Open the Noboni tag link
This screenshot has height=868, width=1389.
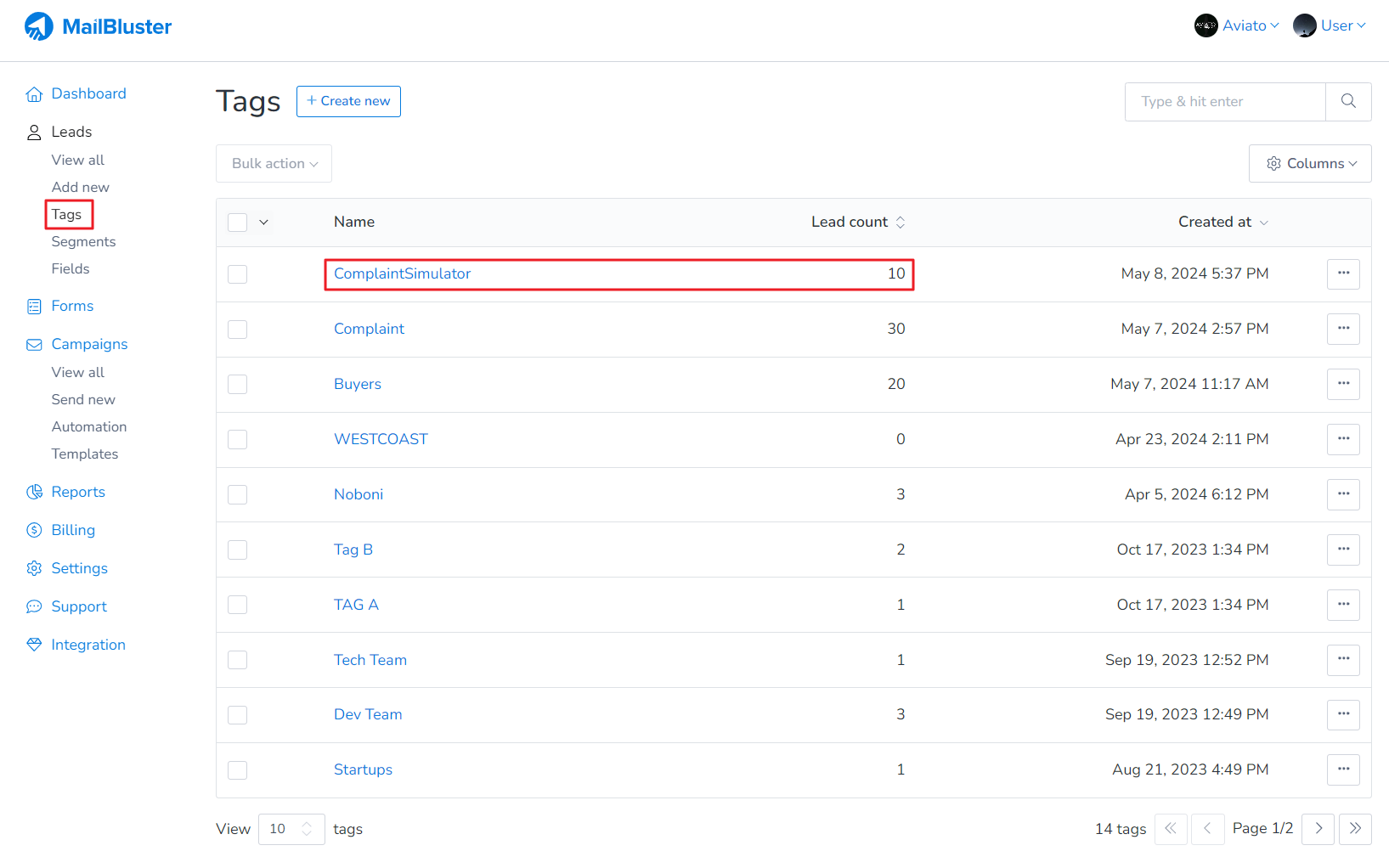click(359, 494)
